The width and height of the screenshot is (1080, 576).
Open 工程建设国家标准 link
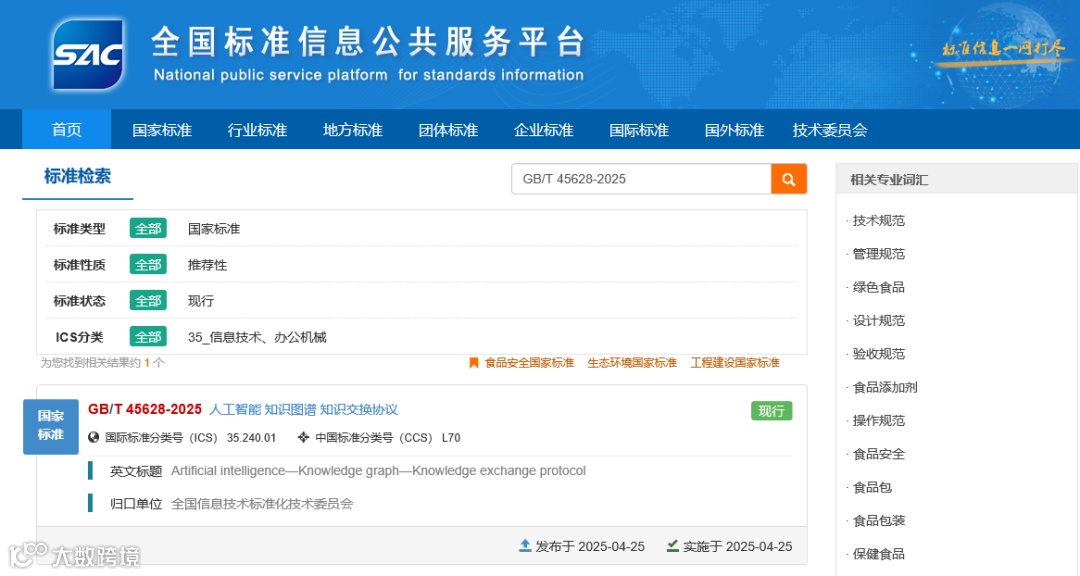735,362
